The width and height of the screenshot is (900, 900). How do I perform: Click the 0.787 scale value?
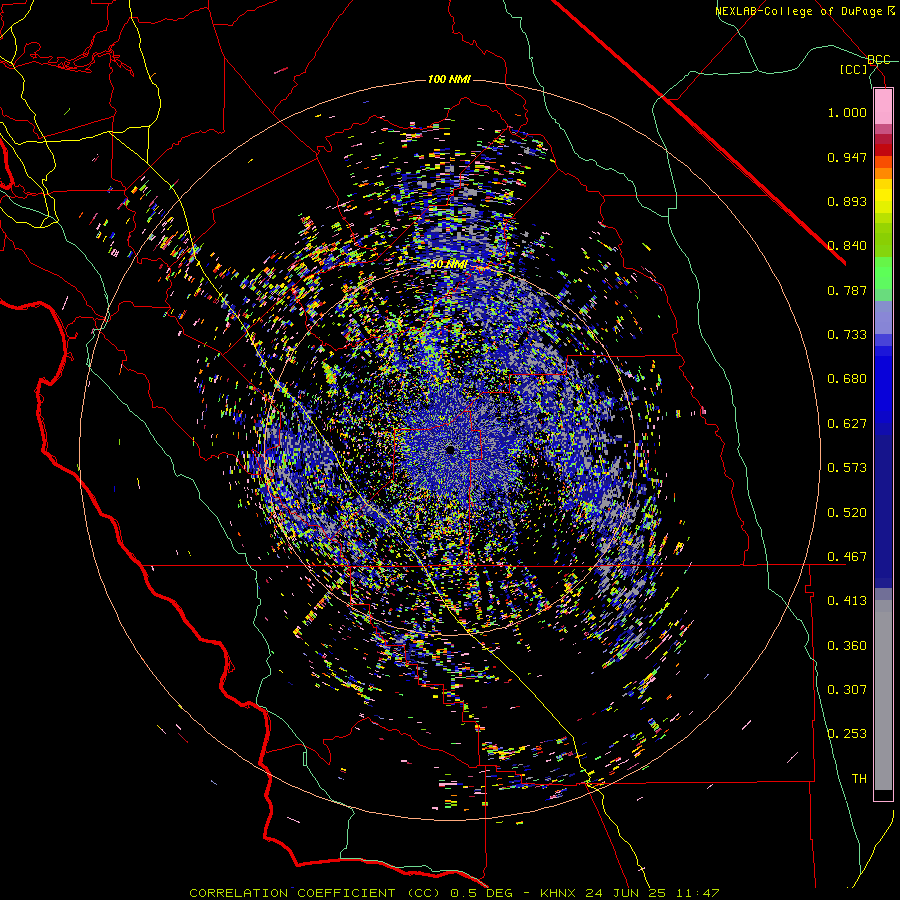point(847,290)
